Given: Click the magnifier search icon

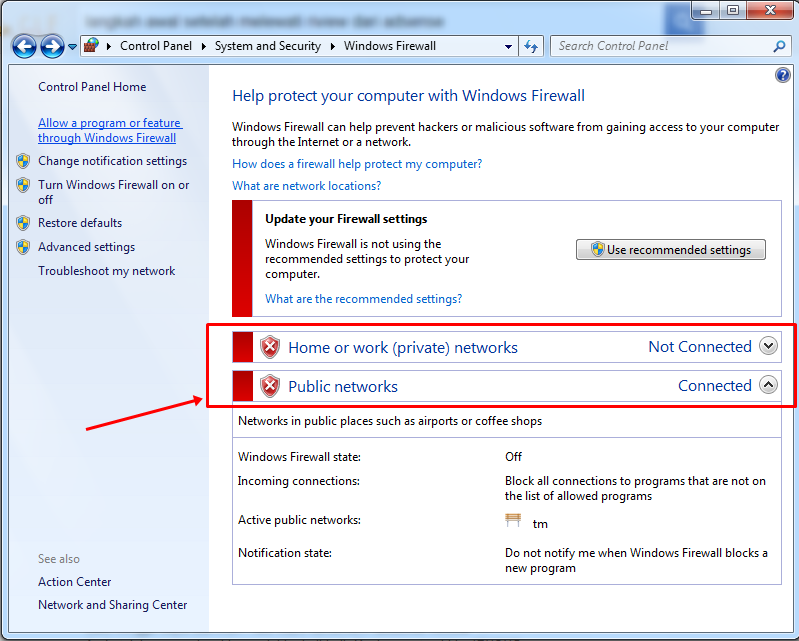Looking at the screenshot, I should (779, 46).
